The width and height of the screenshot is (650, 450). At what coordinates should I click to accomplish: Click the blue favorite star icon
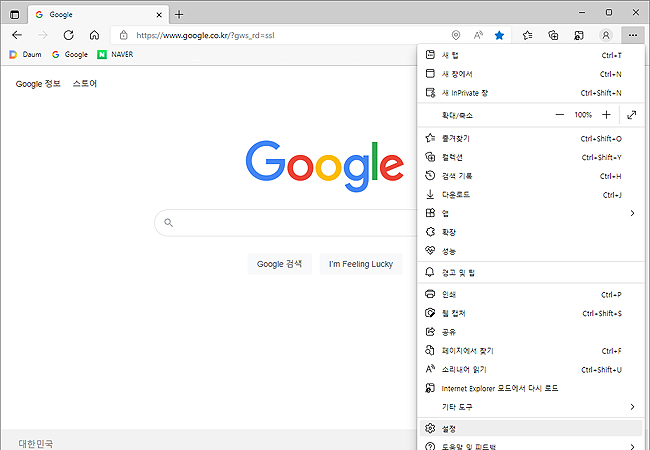click(x=500, y=35)
